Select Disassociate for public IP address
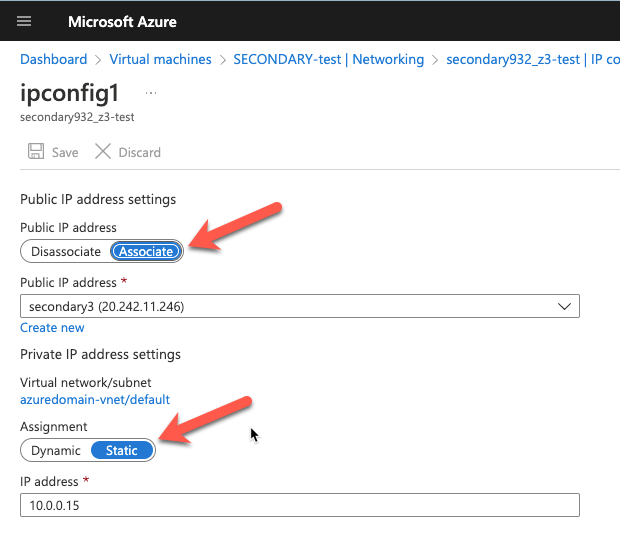 coord(66,252)
